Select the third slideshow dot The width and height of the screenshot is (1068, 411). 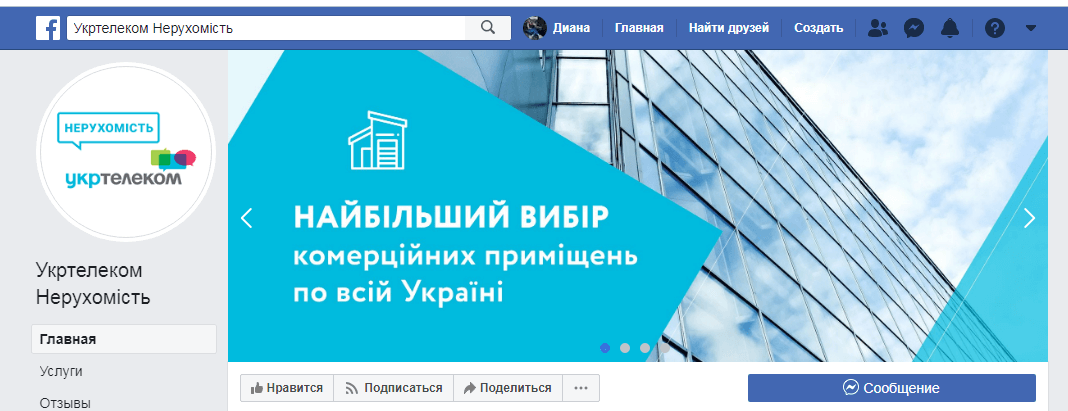tap(644, 348)
